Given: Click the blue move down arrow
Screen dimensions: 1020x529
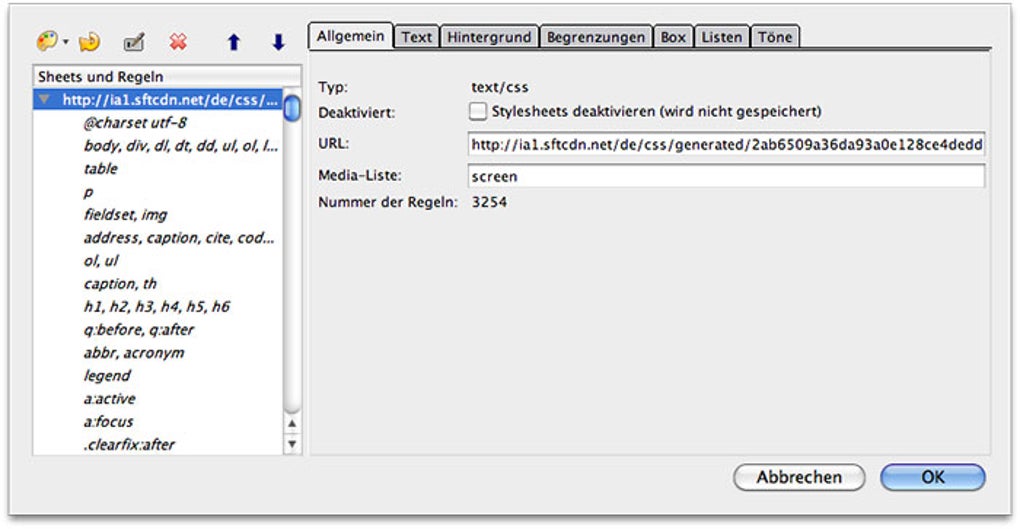Looking at the screenshot, I should pos(278,42).
